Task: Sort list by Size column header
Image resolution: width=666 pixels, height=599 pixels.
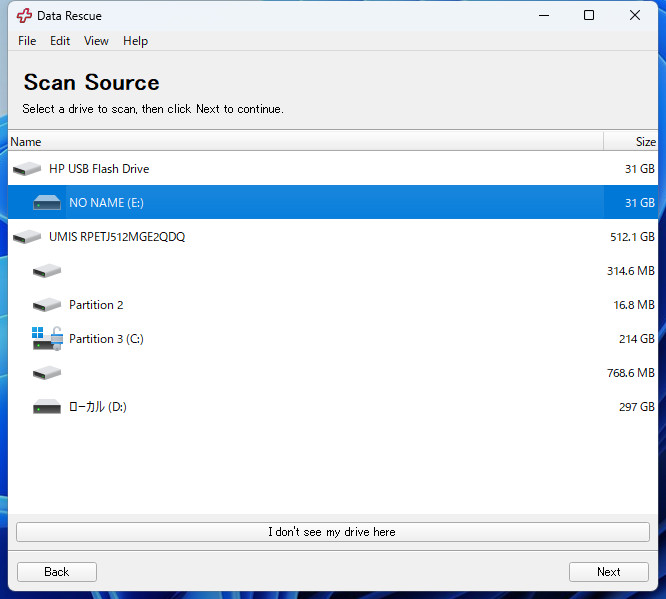Action: [633, 142]
